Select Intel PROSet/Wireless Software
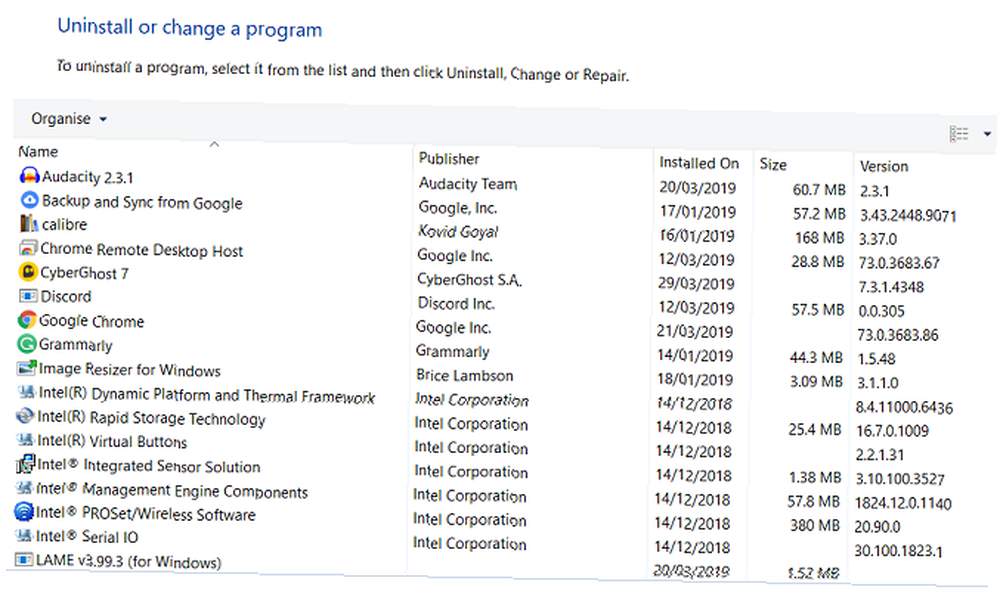 tap(145, 514)
